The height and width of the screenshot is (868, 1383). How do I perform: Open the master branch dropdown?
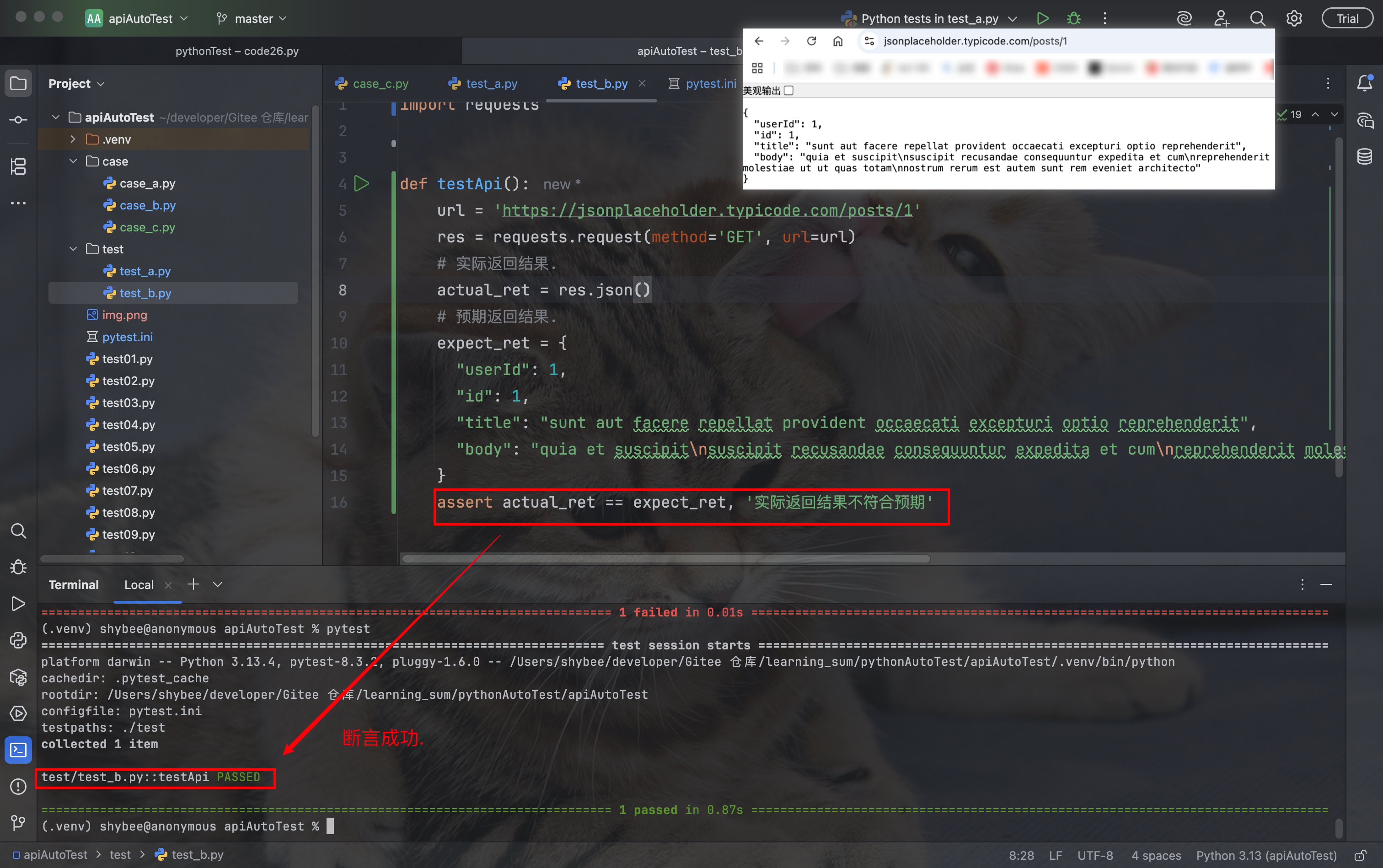pyautogui.click(x=252, y=18)
